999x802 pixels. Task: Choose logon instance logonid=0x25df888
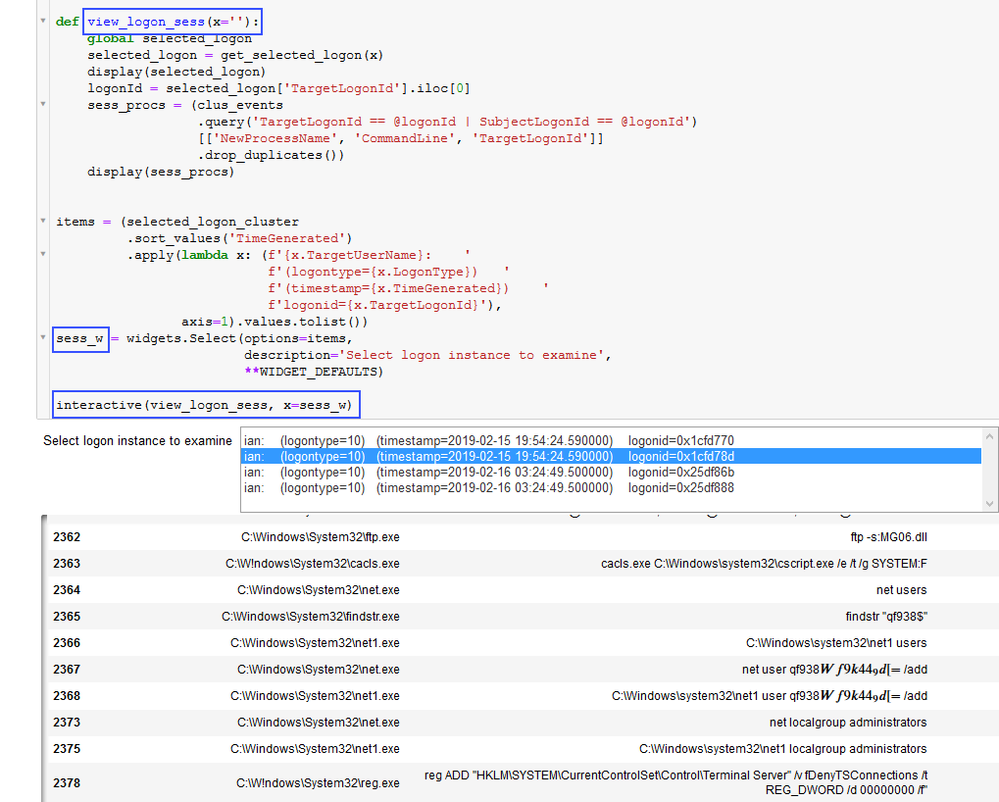612,488
